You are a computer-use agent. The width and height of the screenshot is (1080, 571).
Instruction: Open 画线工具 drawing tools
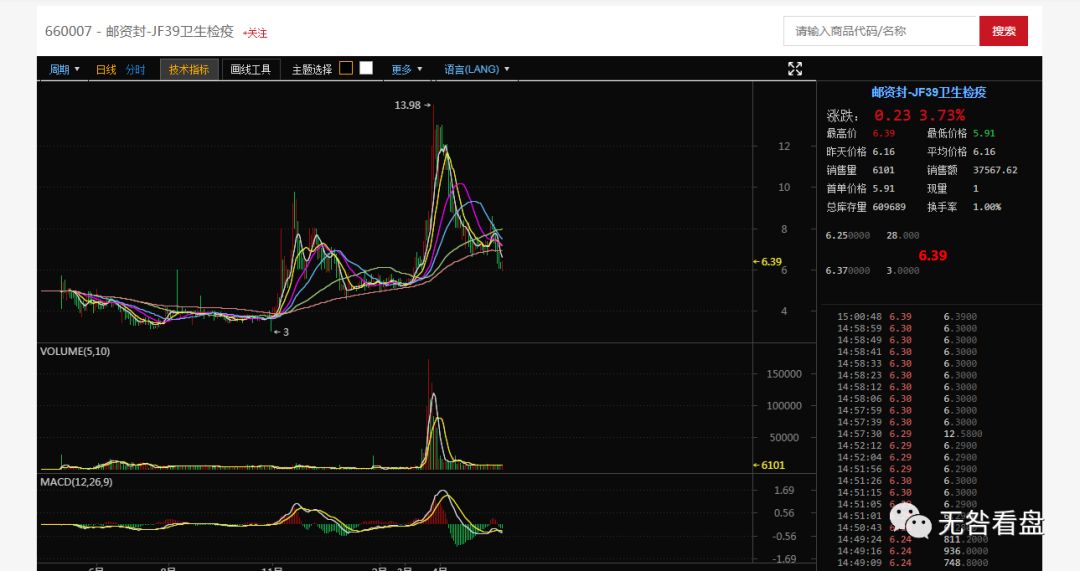click(251, 69)
